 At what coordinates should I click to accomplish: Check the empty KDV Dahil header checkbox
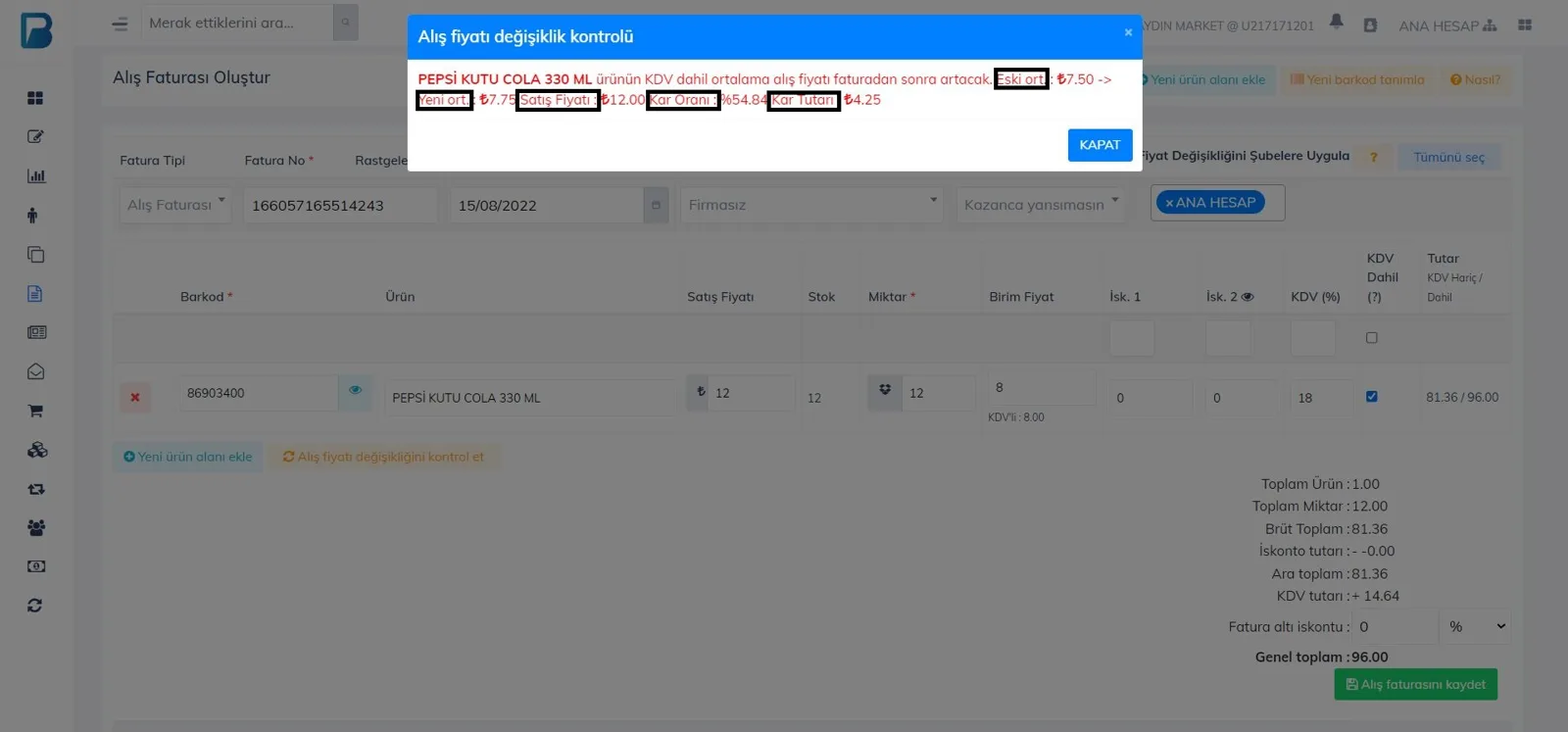pyautogui.click(x=1372, y=338)
